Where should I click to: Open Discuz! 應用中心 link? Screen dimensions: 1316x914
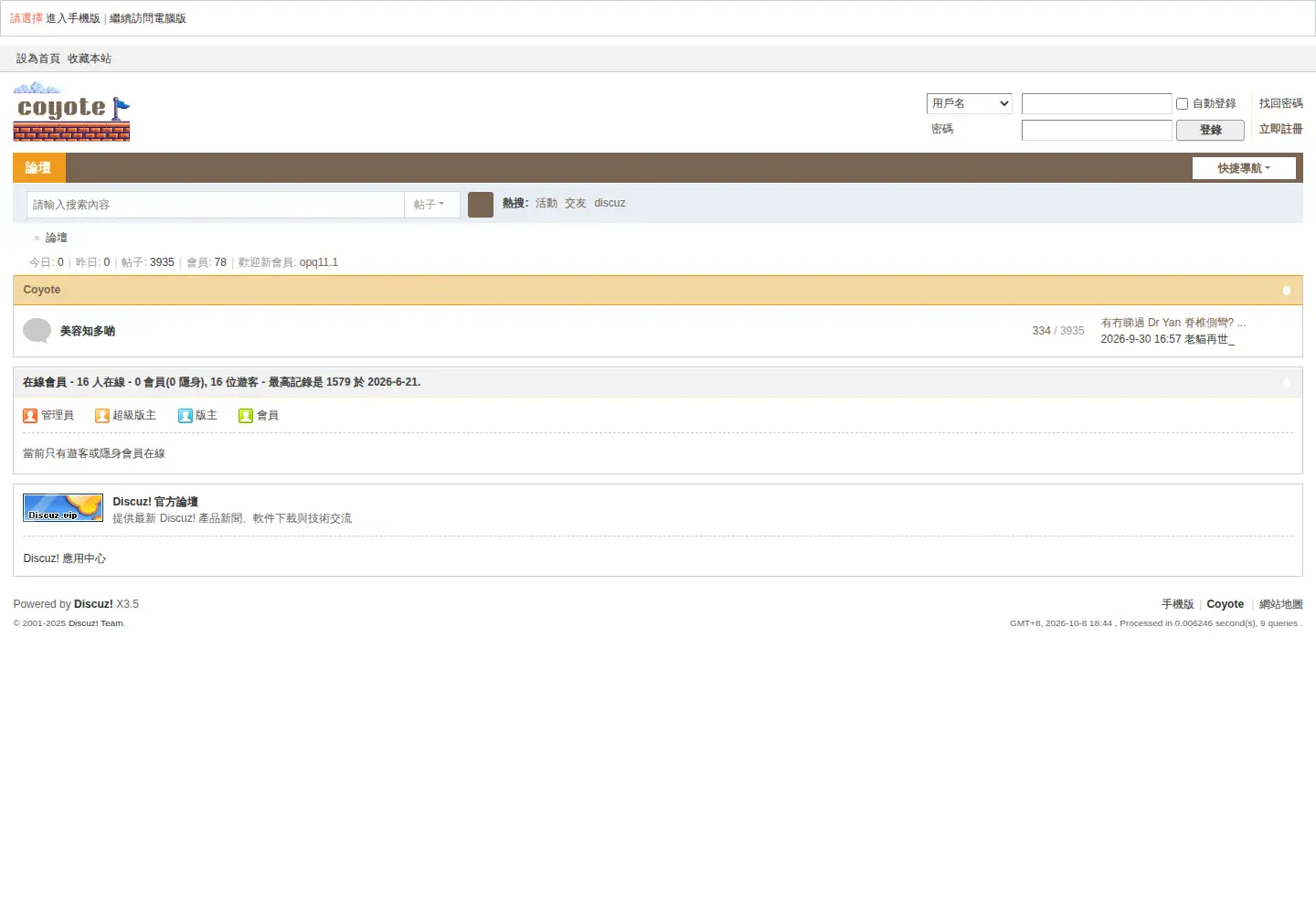coord(65,558)
